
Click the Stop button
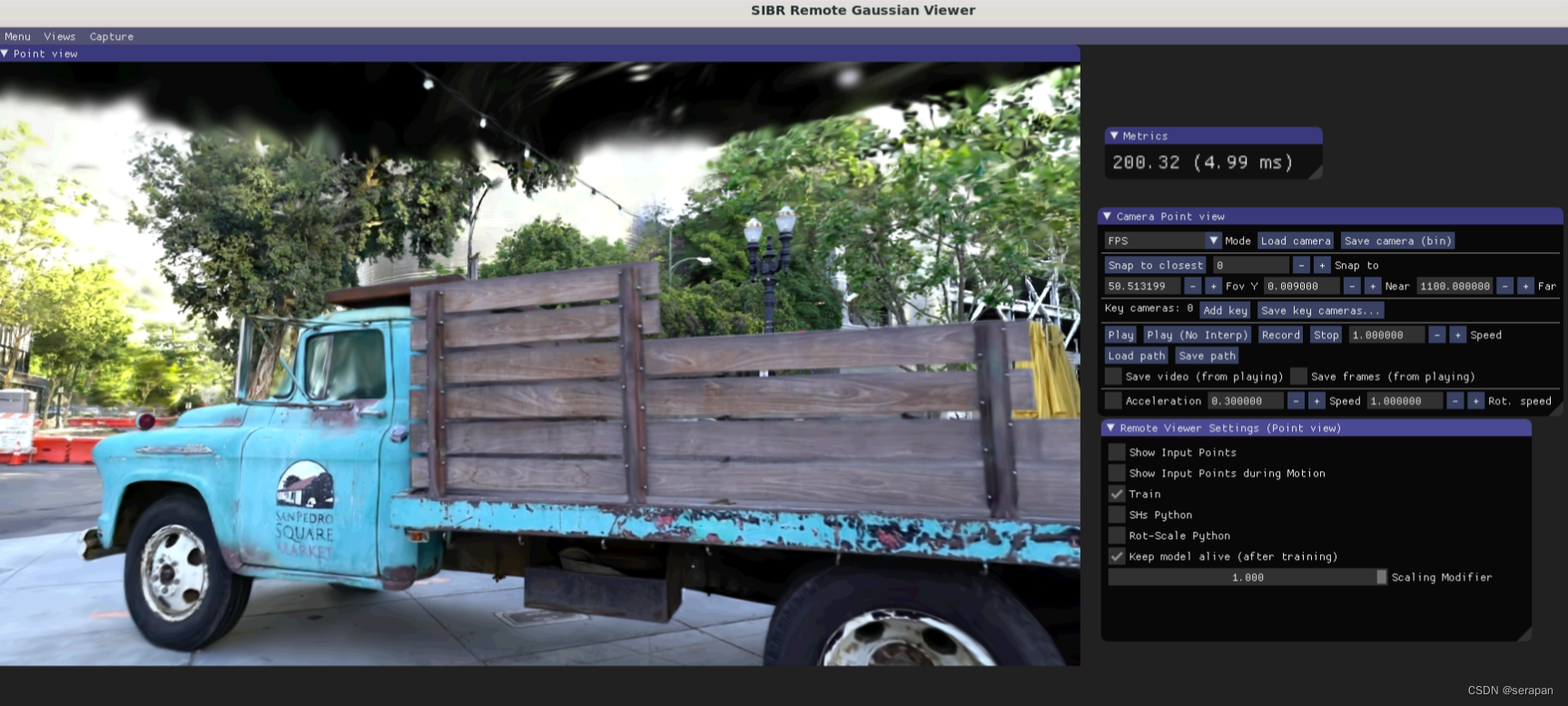(x=1326, y=335)
